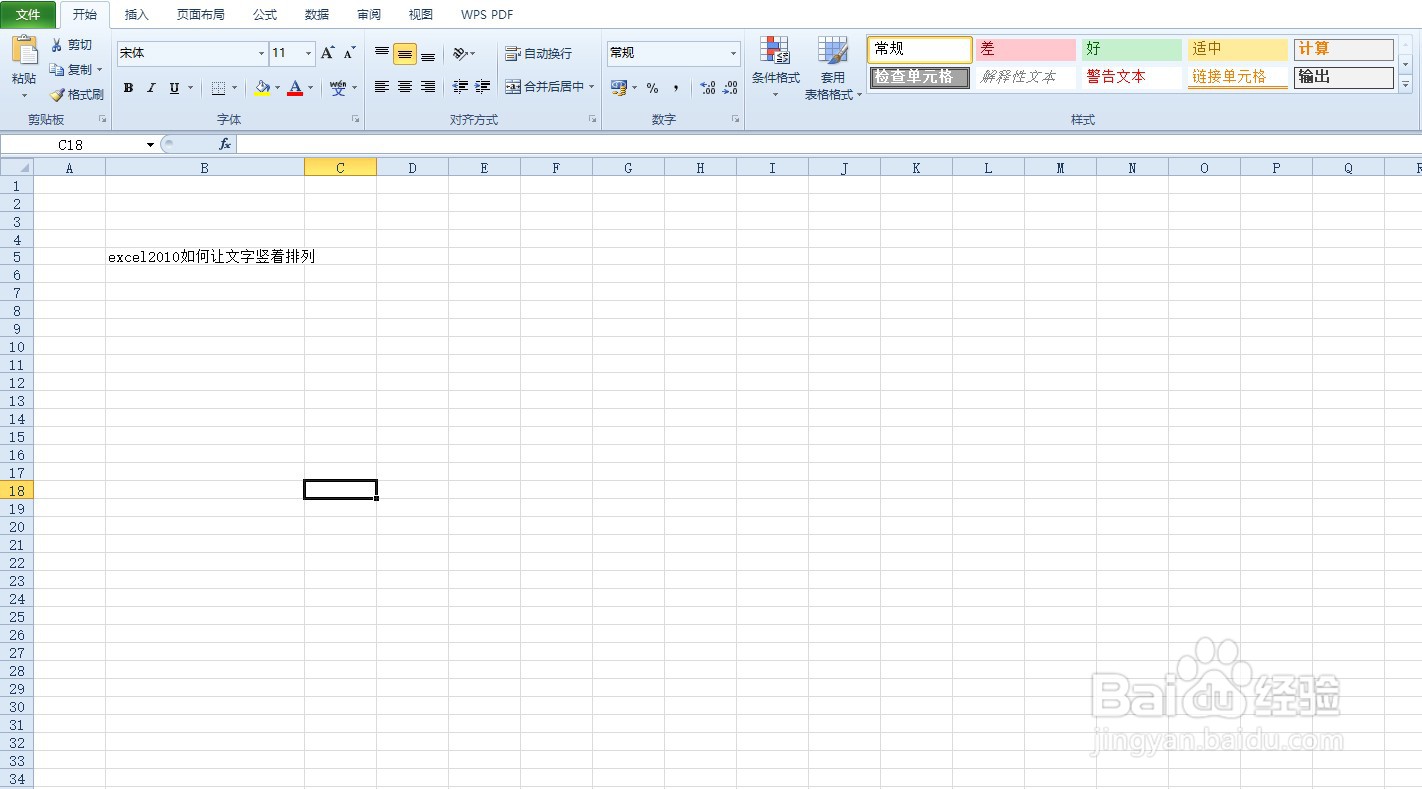This screenshot has height=789, width=1422.
Task: Switch to the 公式 ribbon tab
Action: tap(264, 14)
